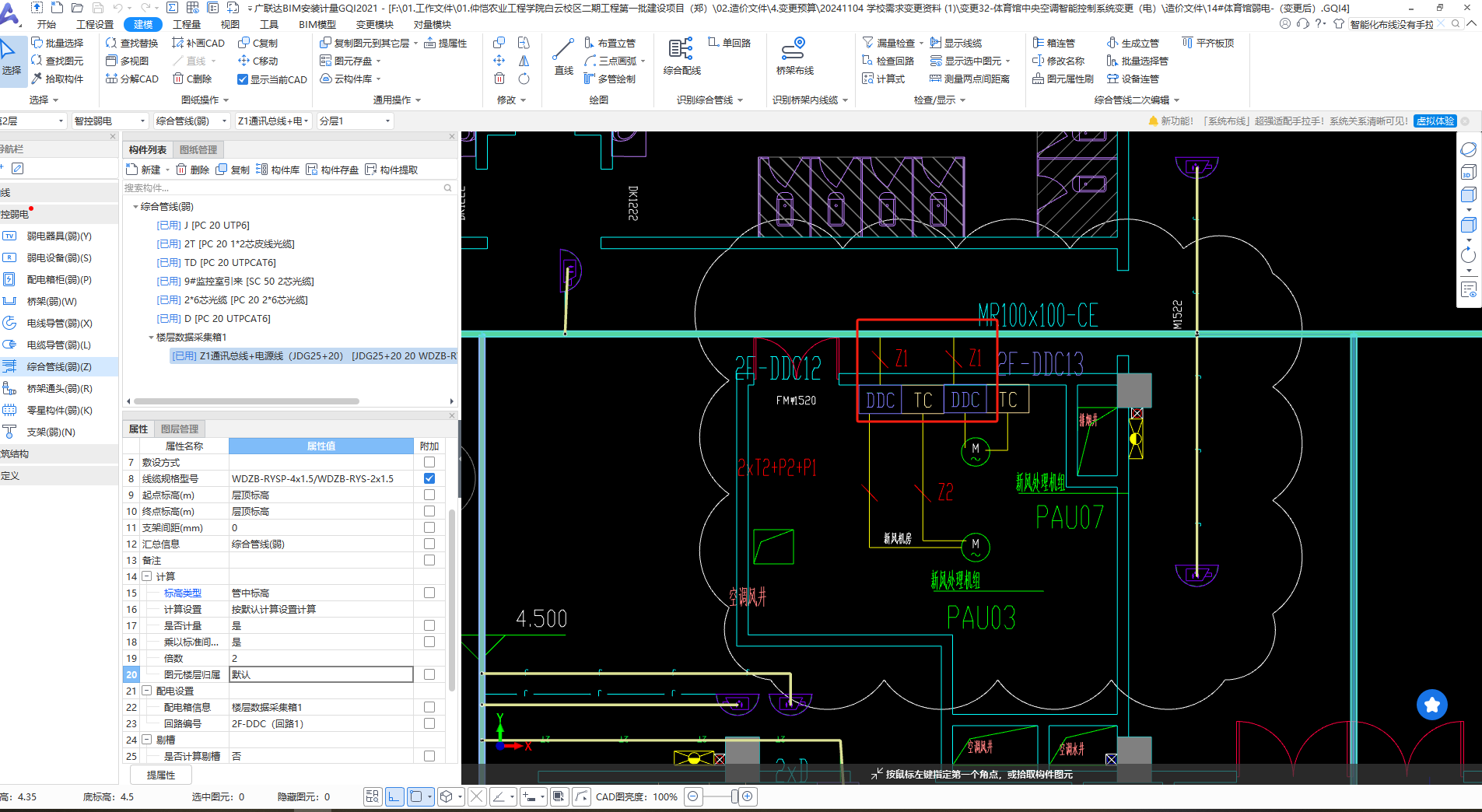Click 设备连管 tool
Screen dimensions: 1482x812
click(x=1133, y=79)
